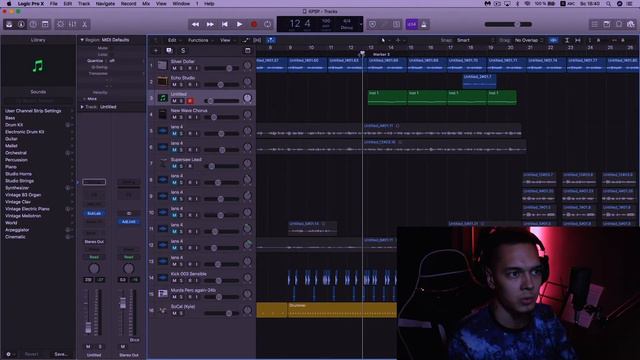Image resolution: width=640 pixels, height=360 pixels.
Task: Expand the More disclosure in Region inspector
Action: click(x=84, y=99)
